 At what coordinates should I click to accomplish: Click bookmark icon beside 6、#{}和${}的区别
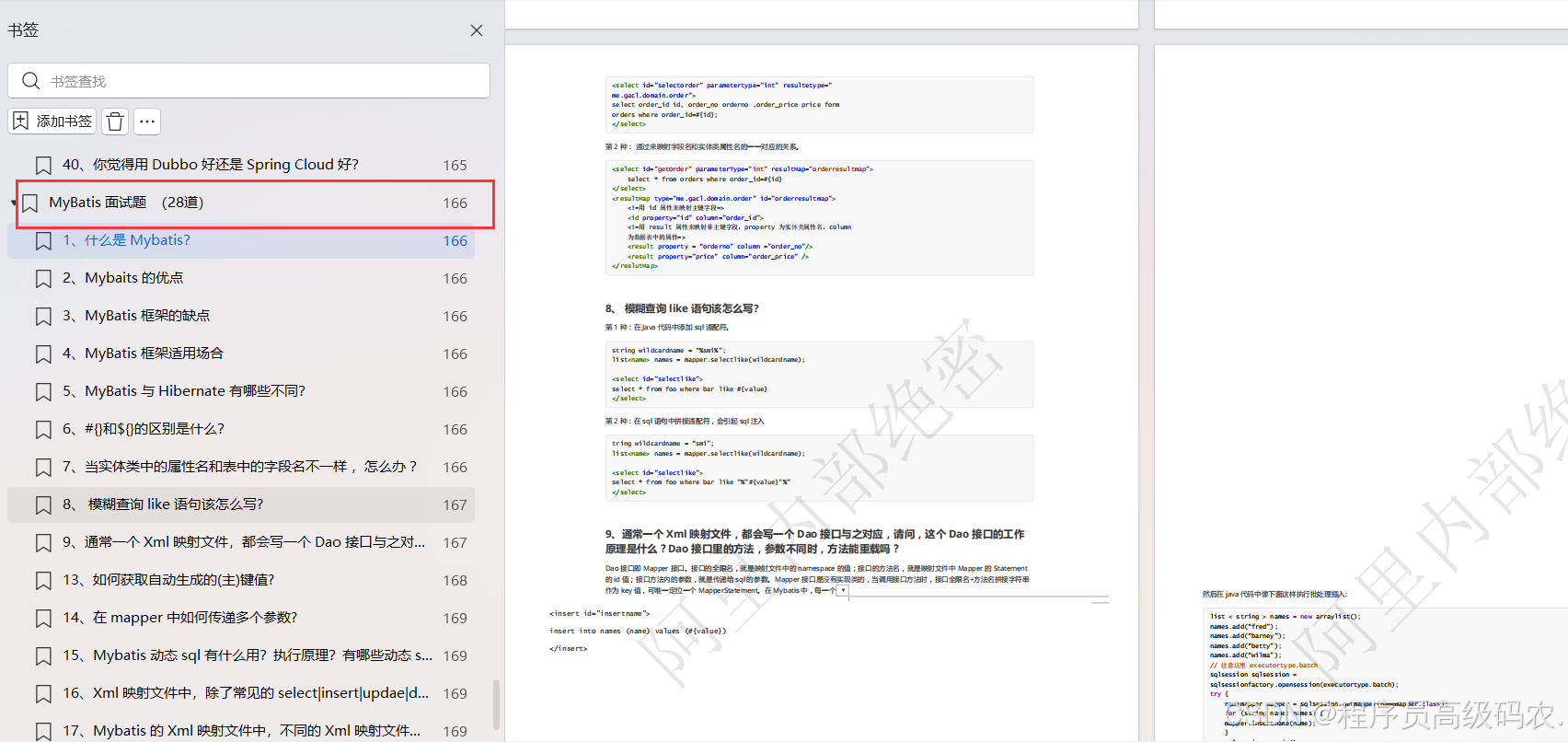pos(43,430)
